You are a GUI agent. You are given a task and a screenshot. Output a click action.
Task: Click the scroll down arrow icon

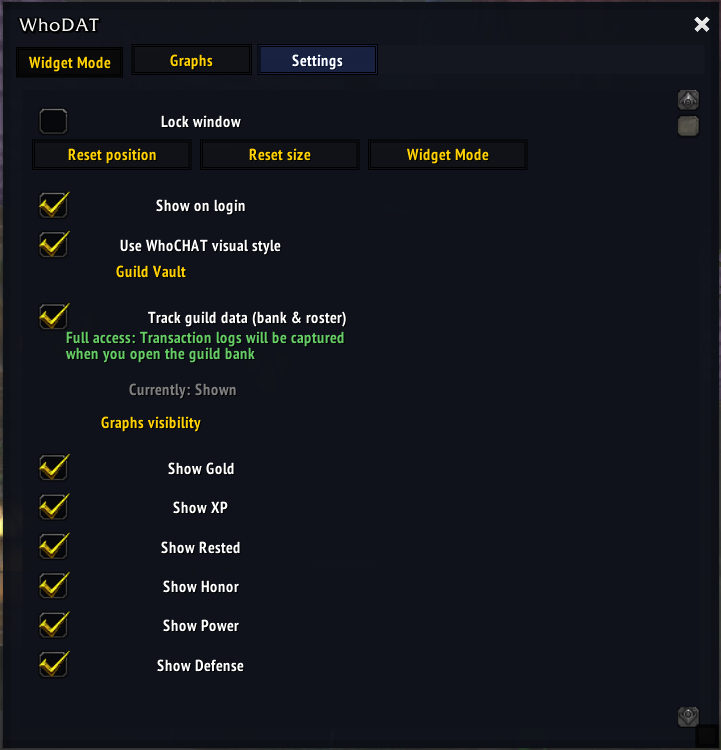688,716
